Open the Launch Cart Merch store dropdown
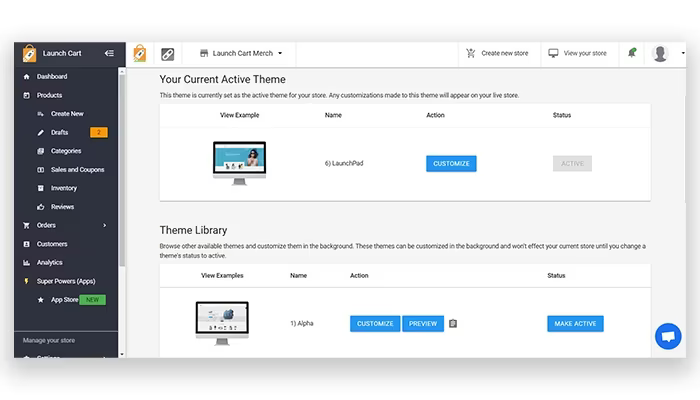 (241, 53)
